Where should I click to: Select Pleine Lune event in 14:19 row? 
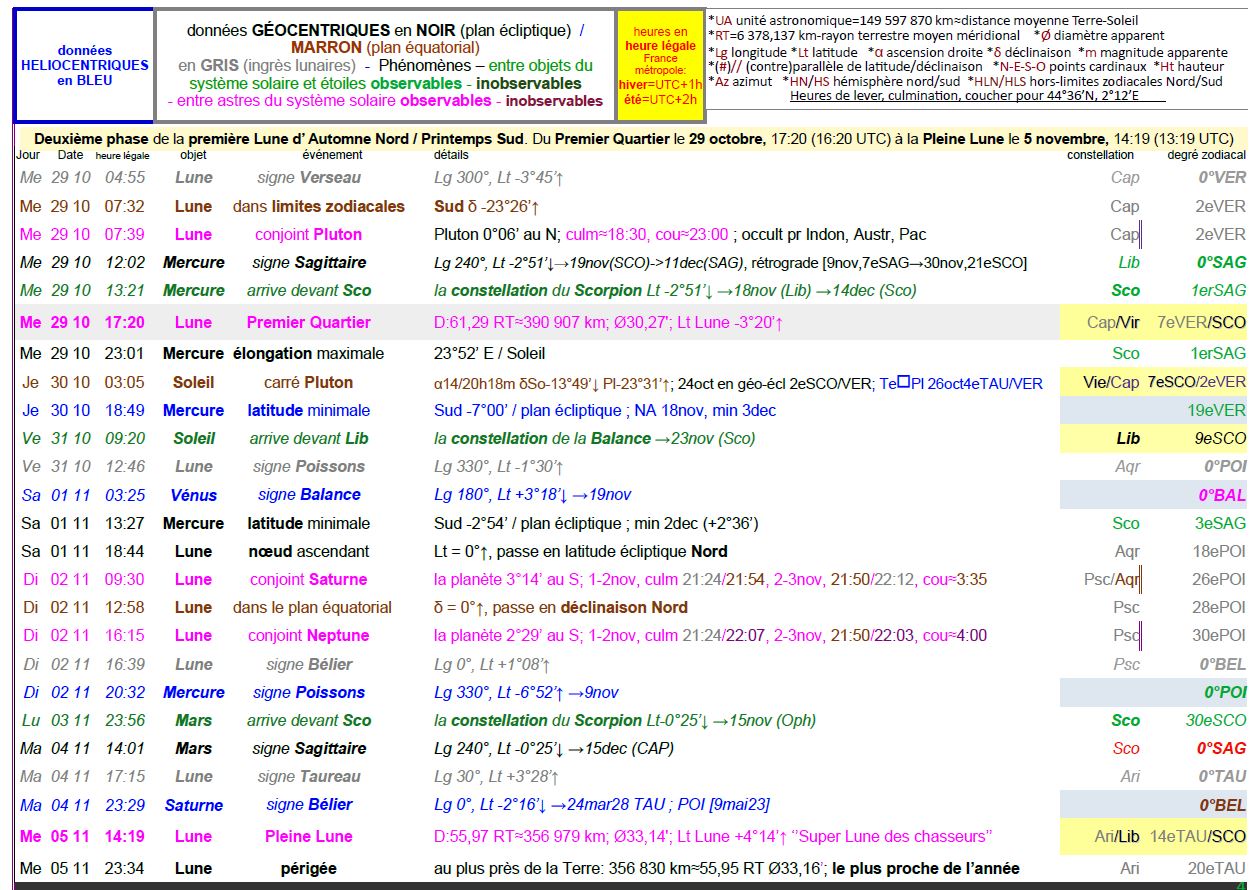(x=308, y=836)
